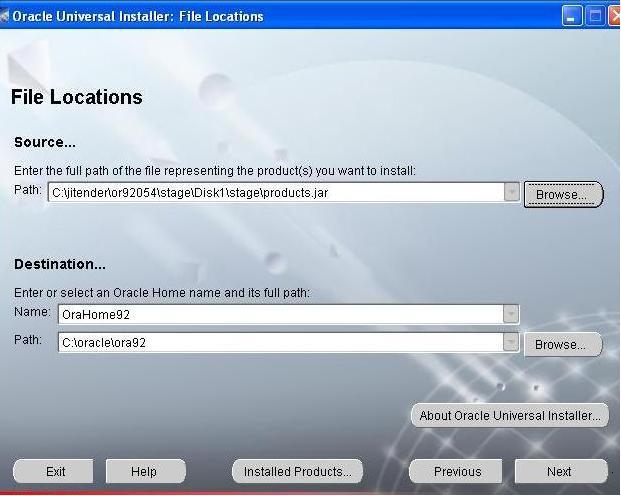
Task: Click the Source... section label
Action: (45, 142)
